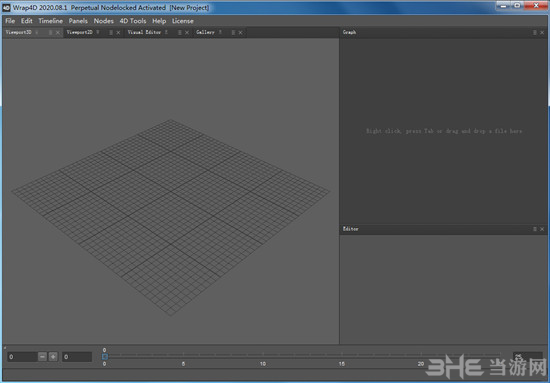Open the Graph panel options grip icon
Viewport: 550px width, 383px height.
click(x=535, y=33)
